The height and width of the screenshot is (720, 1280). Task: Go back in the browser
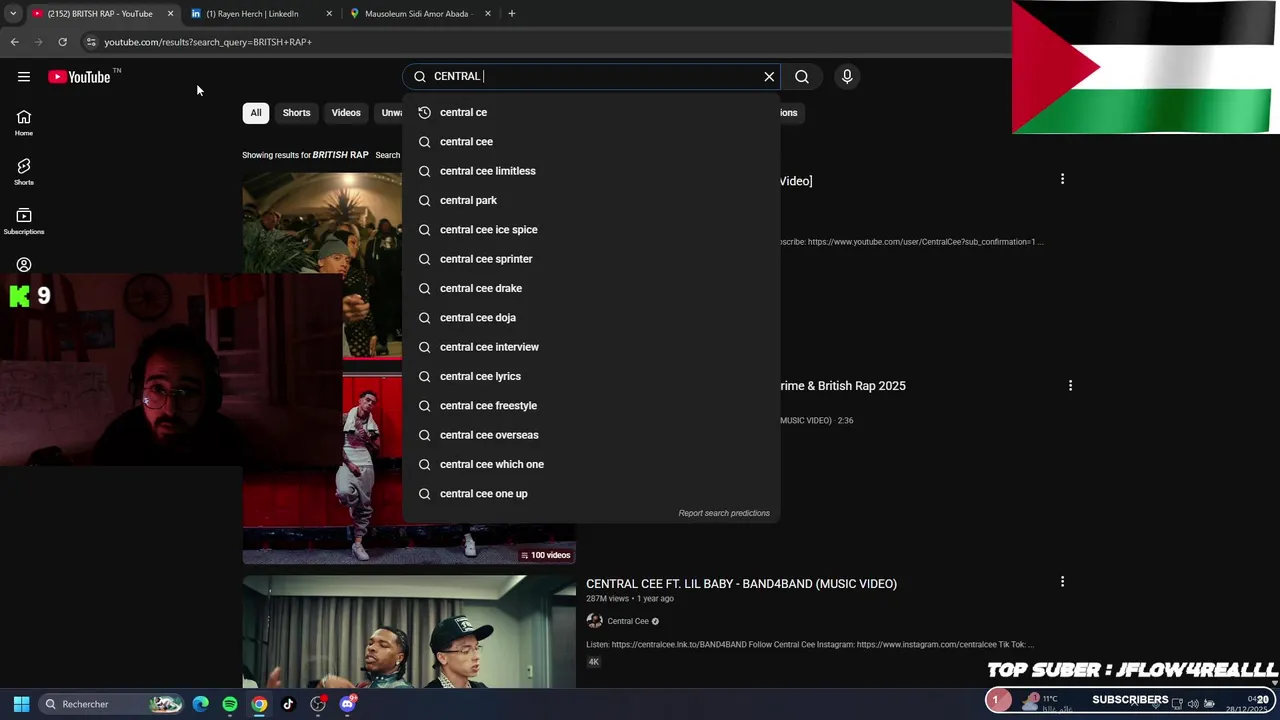click(14, 42)
